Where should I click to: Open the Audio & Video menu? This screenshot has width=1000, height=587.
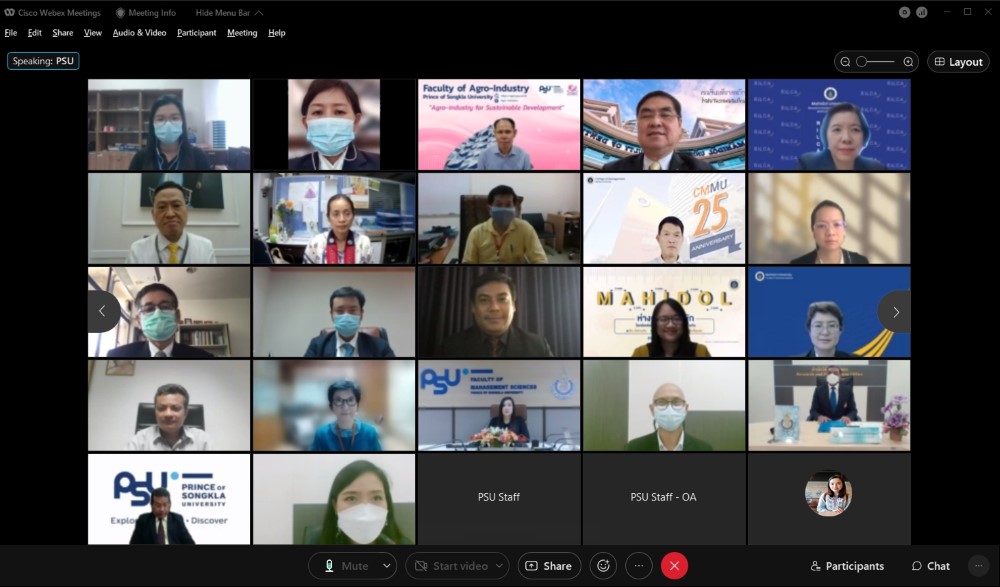(x=139, y=33)
